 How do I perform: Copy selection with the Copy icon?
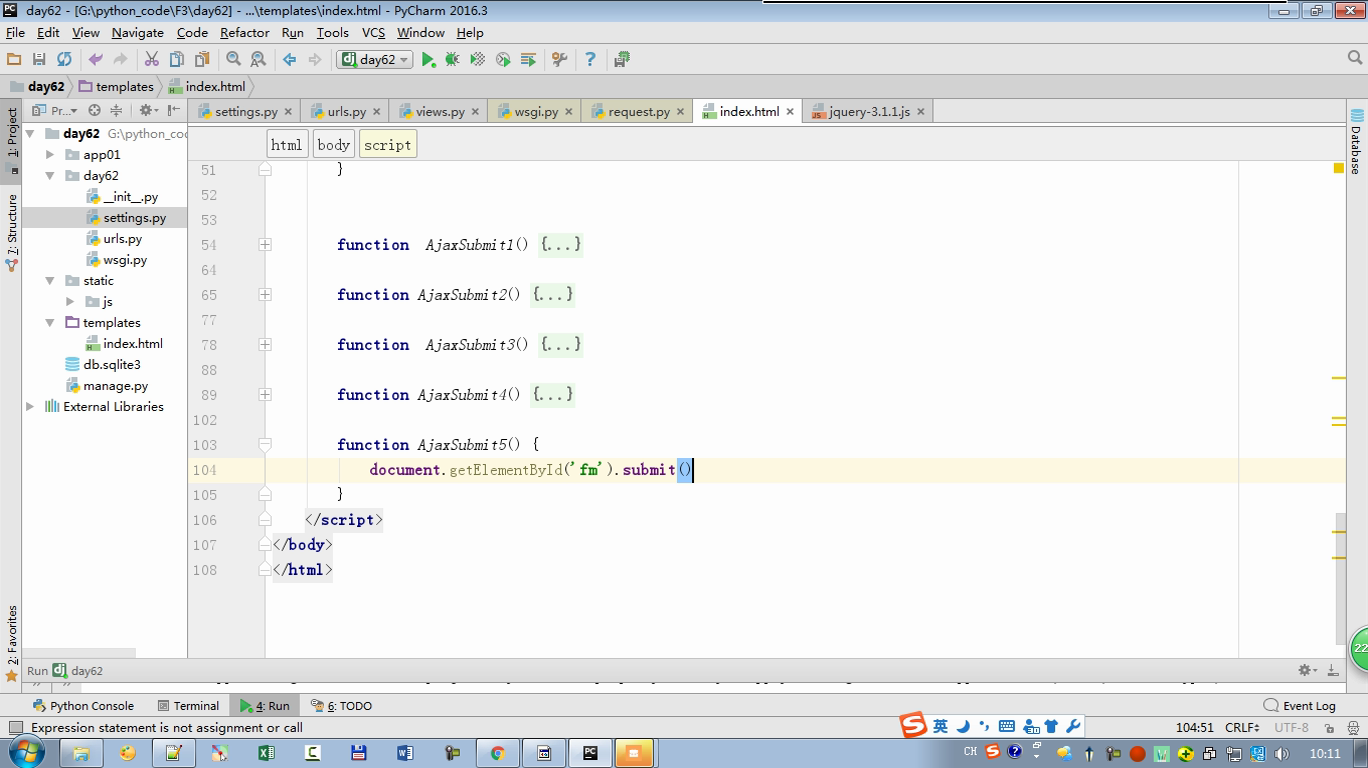pos(177,60)
